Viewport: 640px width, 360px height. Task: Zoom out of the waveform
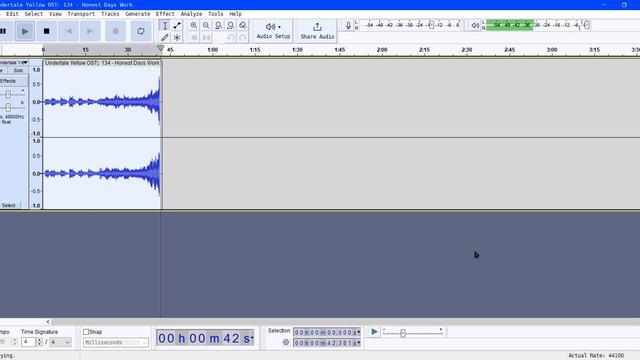coord(206,25)
